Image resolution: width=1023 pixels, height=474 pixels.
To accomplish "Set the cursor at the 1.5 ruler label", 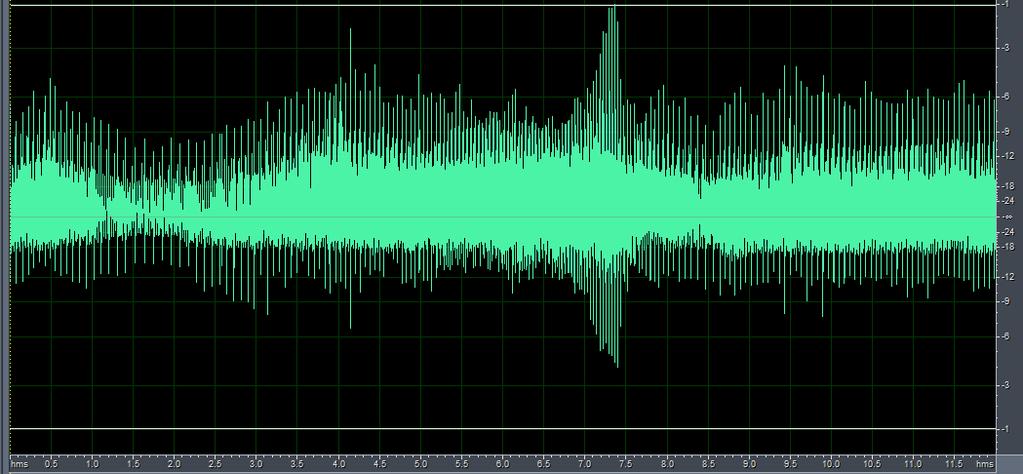I will tap(133, 464).
